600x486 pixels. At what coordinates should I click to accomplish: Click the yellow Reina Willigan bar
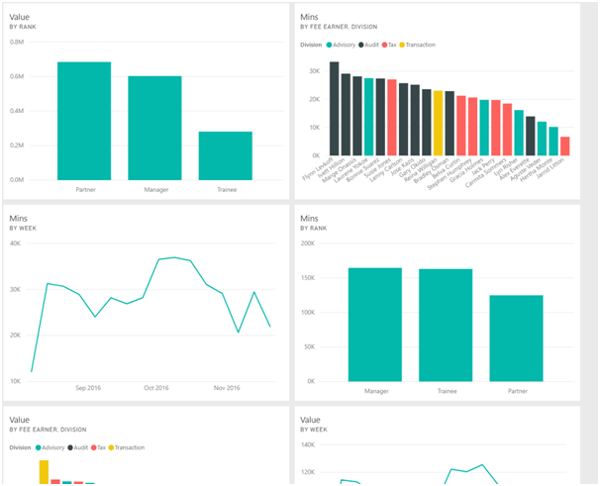(x=438, y=123)
